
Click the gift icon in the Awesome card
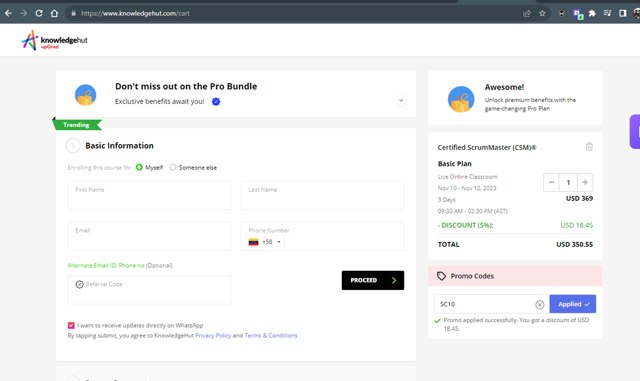(x=461, y=99)
